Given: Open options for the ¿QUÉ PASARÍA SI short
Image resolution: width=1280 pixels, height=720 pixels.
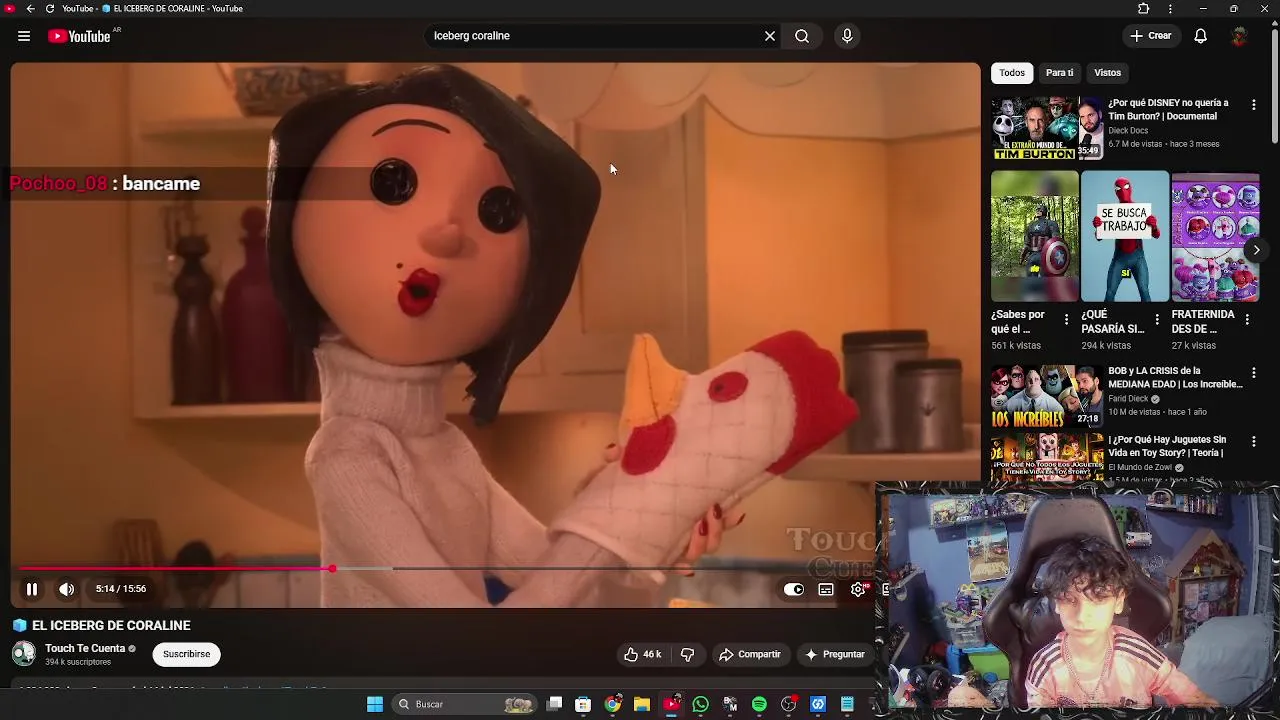Looking at the screenshot, I should pyautogui.click(x=1157, y=320).
